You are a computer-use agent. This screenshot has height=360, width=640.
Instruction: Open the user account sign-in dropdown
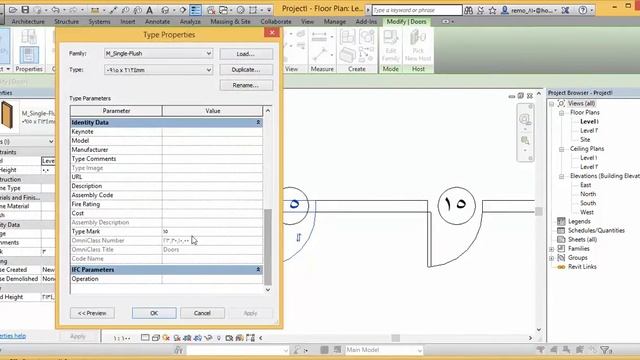coord(557,11)
